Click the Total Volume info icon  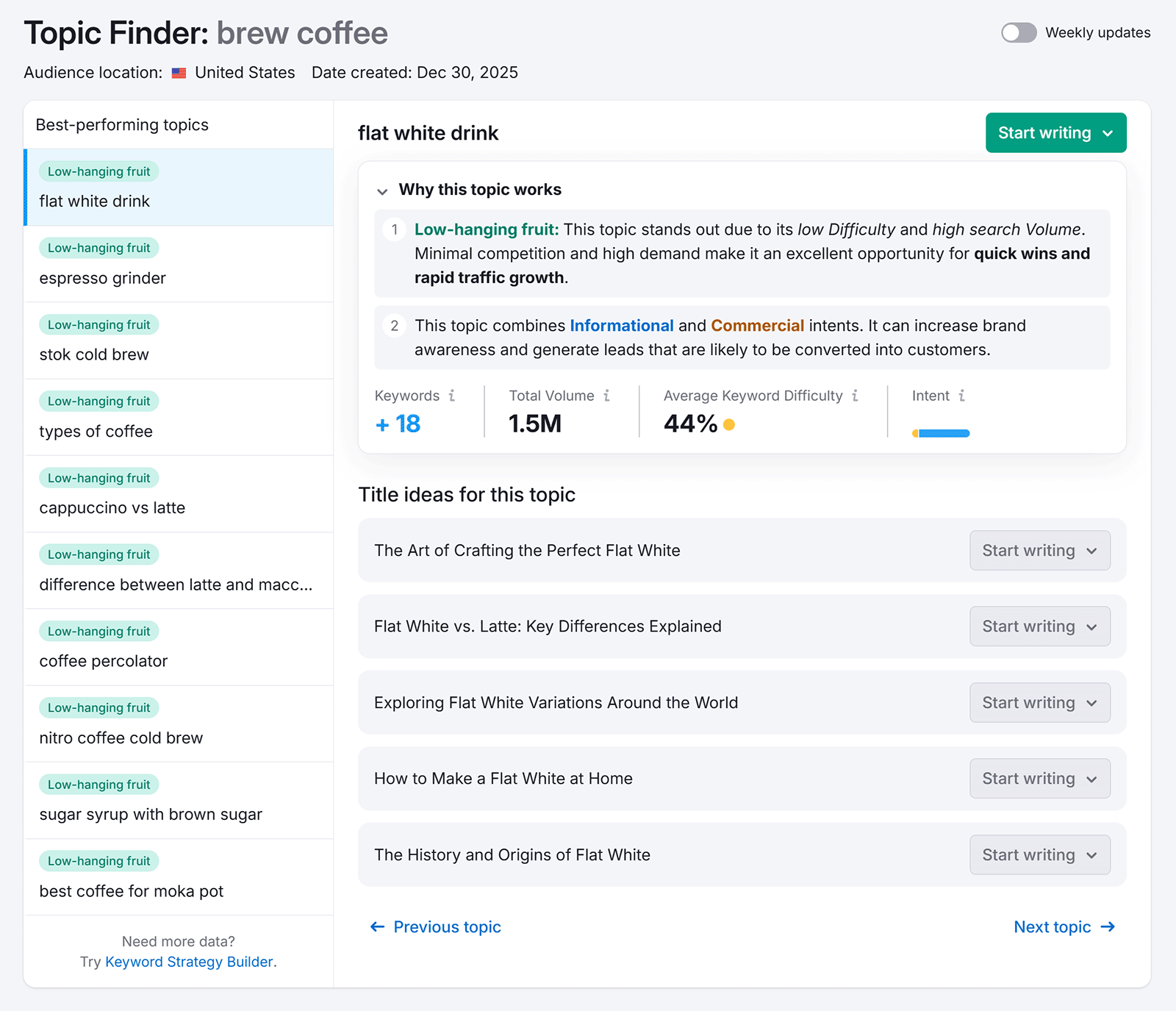click(x=607, y=396)
